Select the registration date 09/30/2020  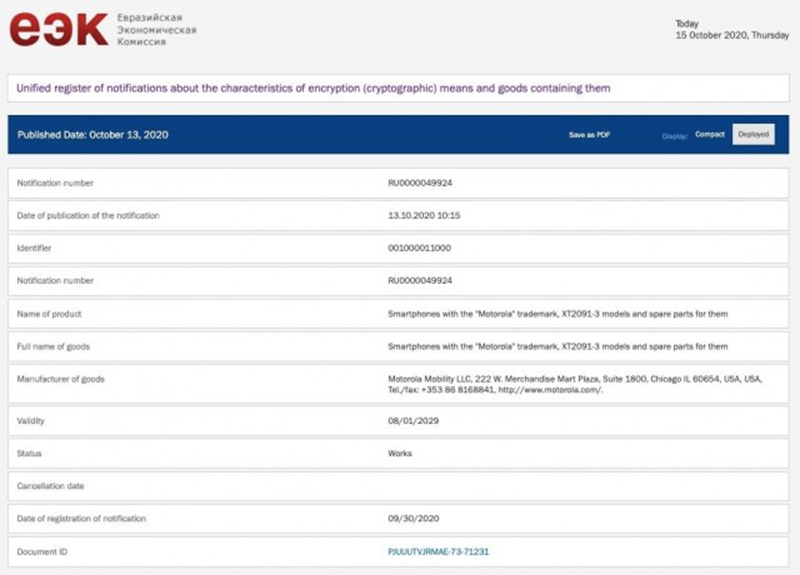413,517
